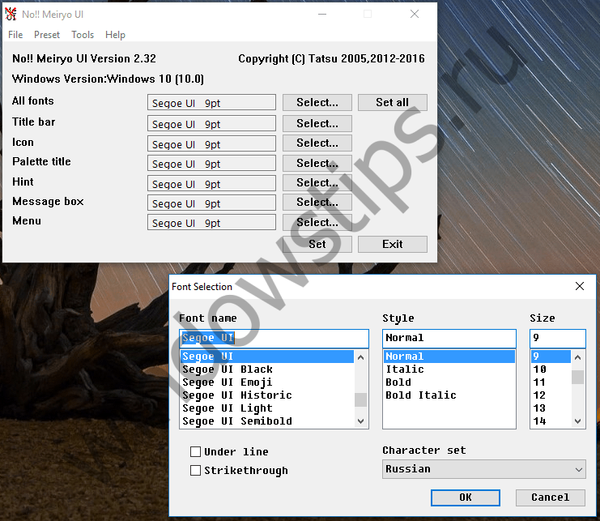Click Select... for Hint font
Image resolution: width=600 pixels, height=521 pixels.
point(317,183)
